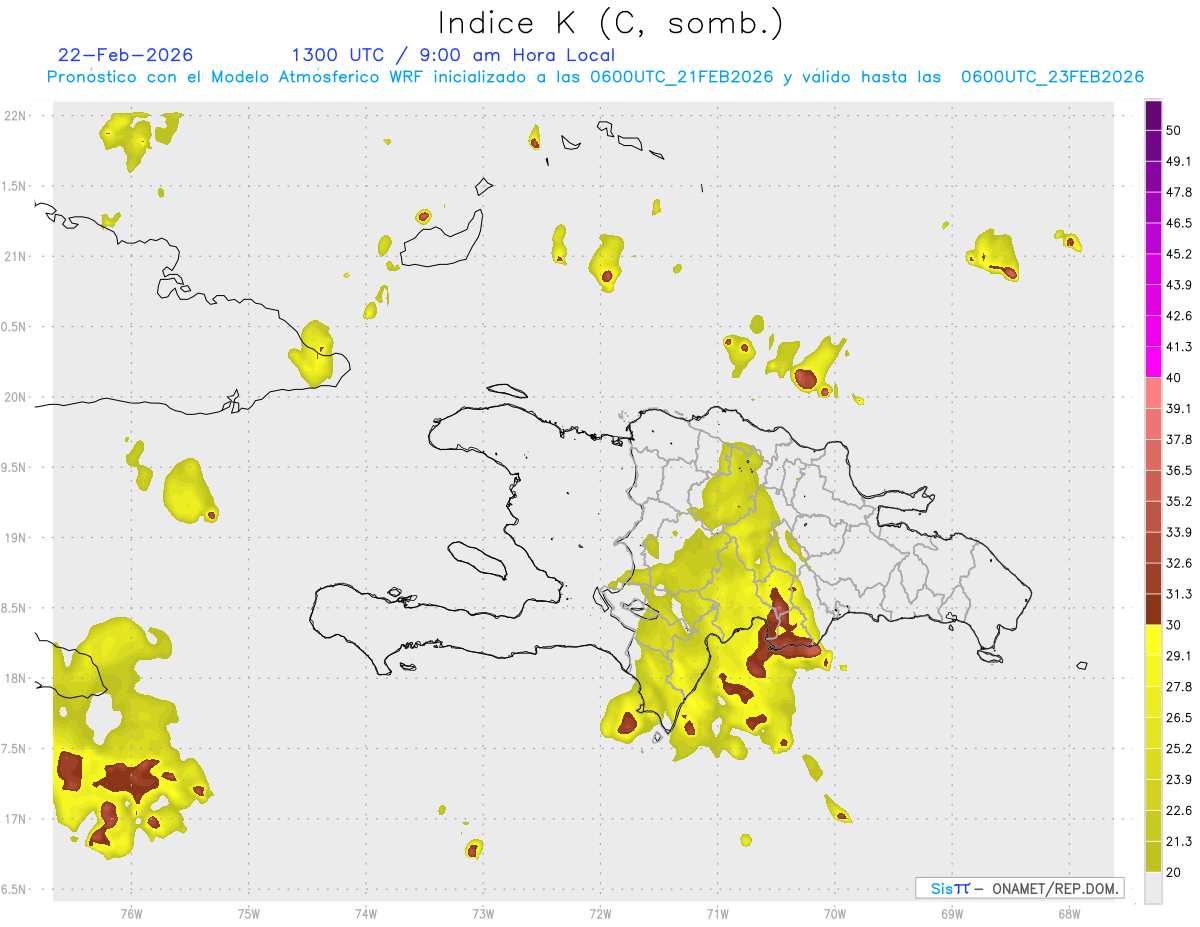Select the 29.1 color scale value
The image size is (1200, 927).
(1179, 656)
